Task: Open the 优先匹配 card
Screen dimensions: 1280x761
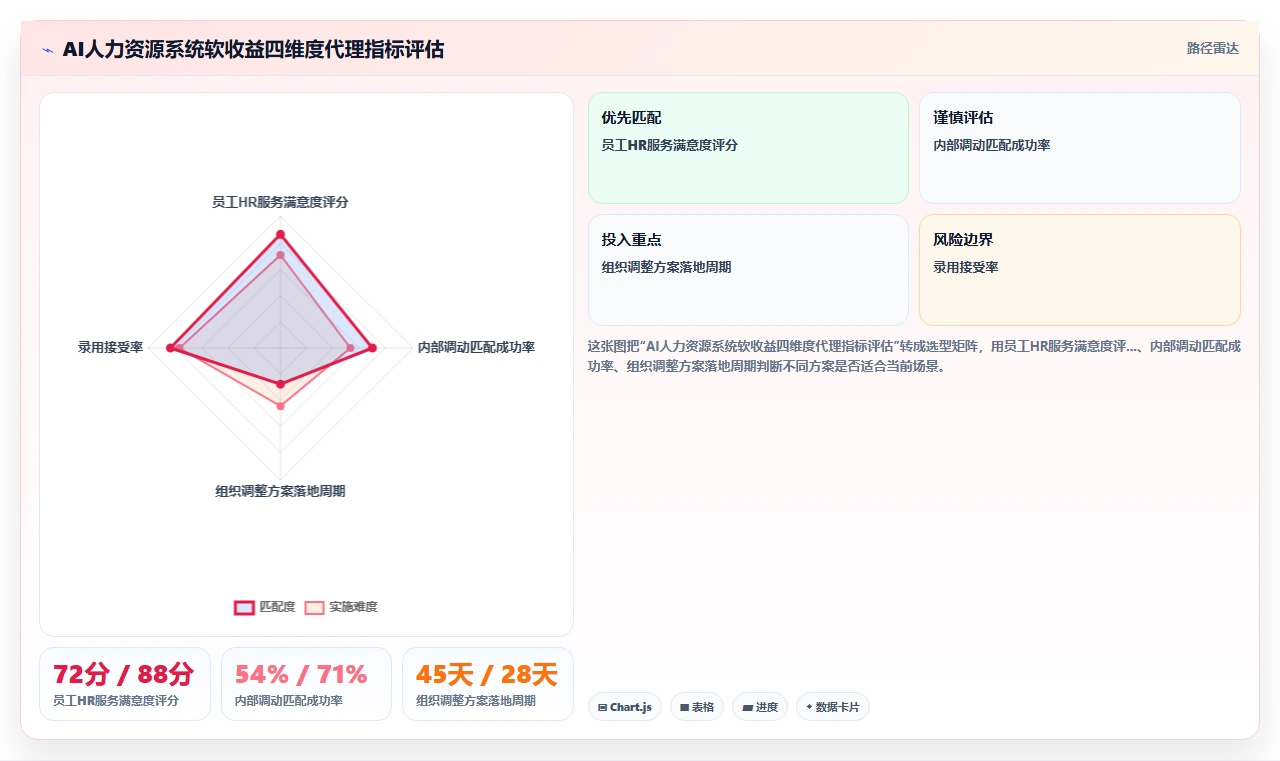Action: (748, 148)
